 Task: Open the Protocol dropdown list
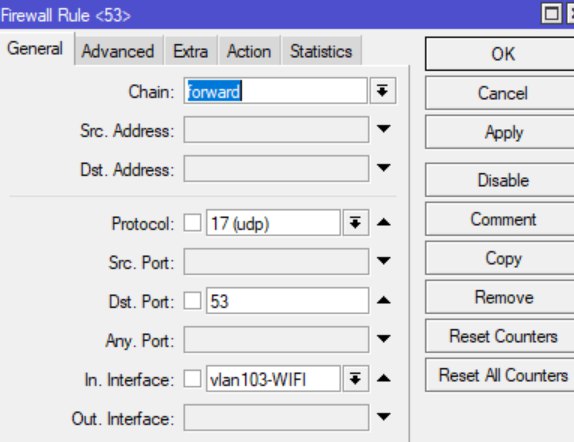click(355, 223)
